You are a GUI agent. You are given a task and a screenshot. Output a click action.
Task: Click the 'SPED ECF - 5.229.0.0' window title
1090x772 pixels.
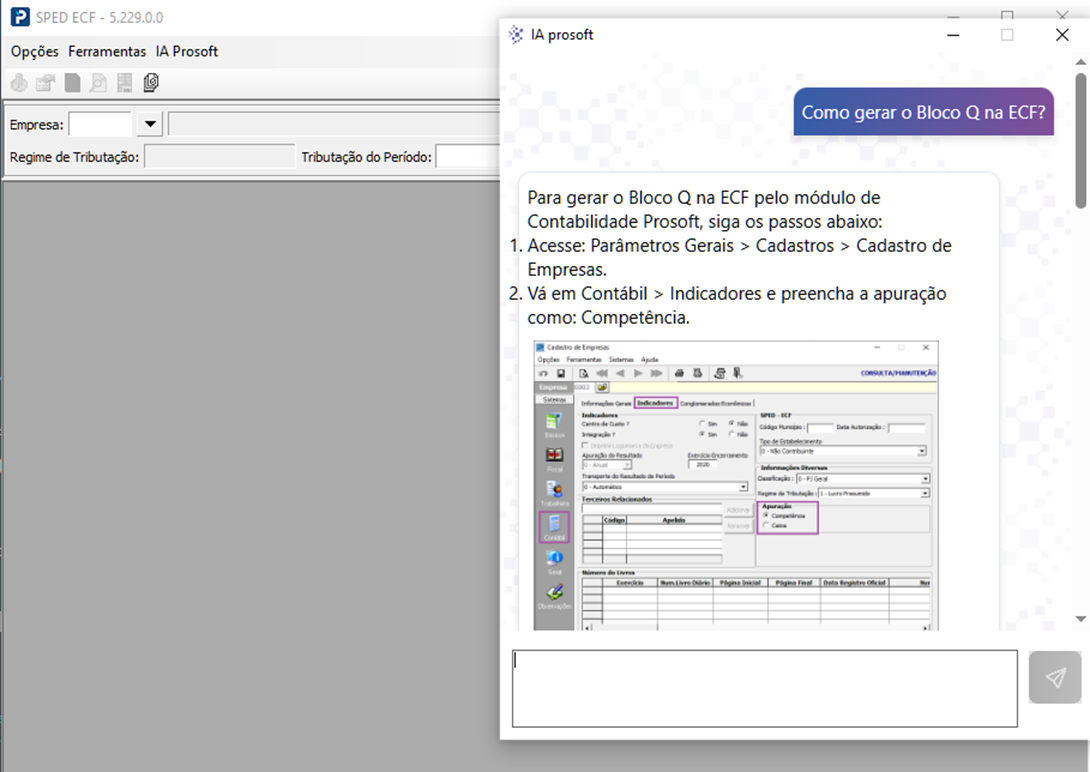(99, 17)
